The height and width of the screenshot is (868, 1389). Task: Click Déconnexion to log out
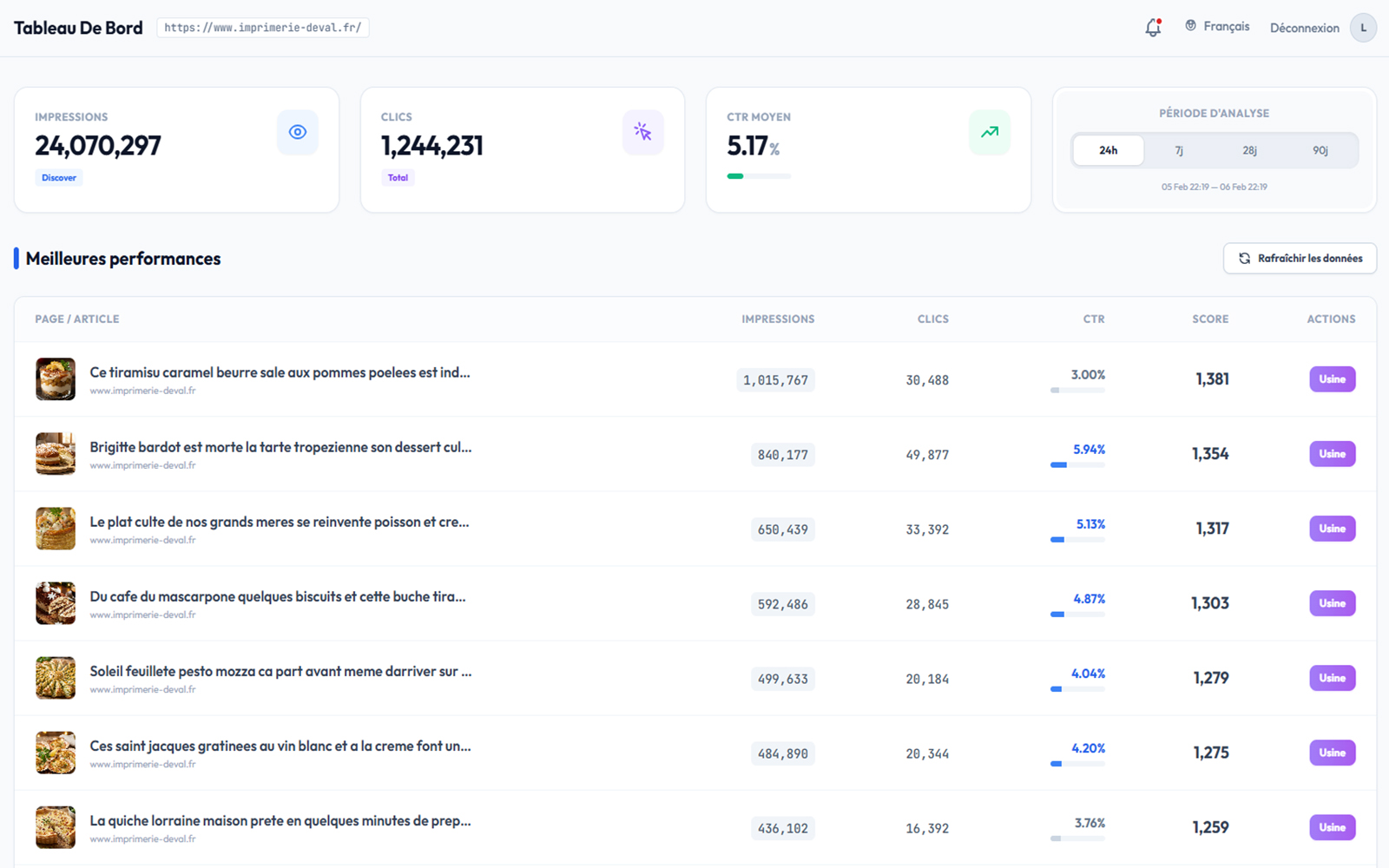1304,28
